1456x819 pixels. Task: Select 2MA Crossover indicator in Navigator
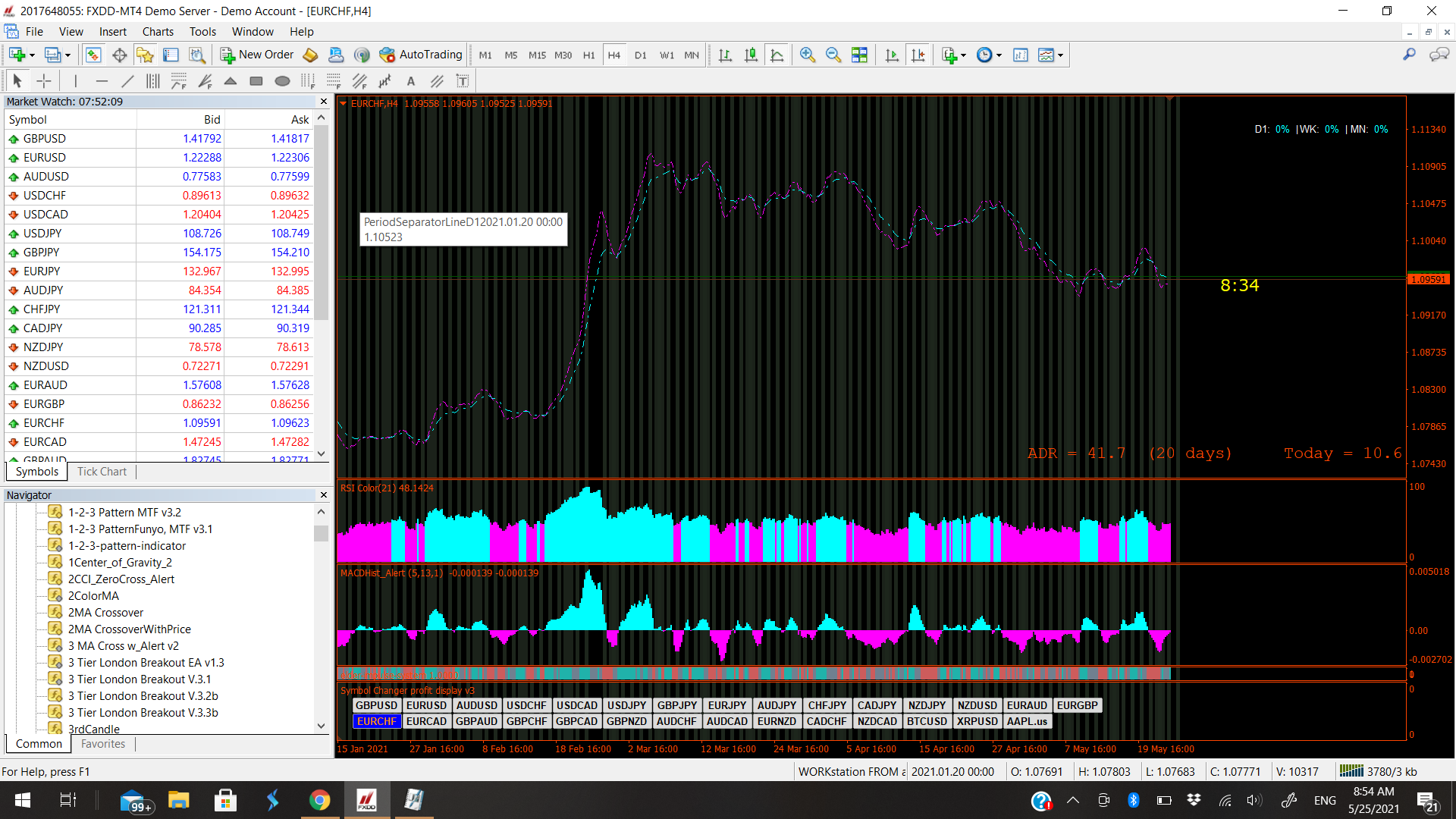tap(105, 613)
